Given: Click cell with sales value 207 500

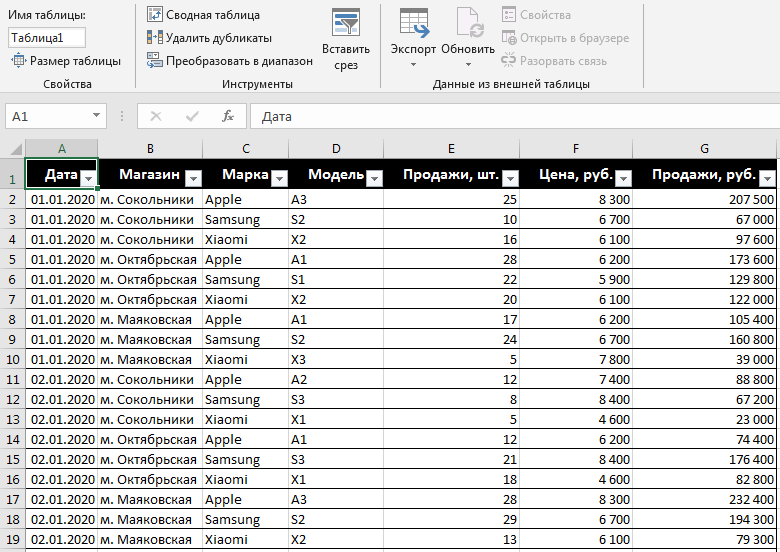Looking at the screenshot, I should [704, 199].
